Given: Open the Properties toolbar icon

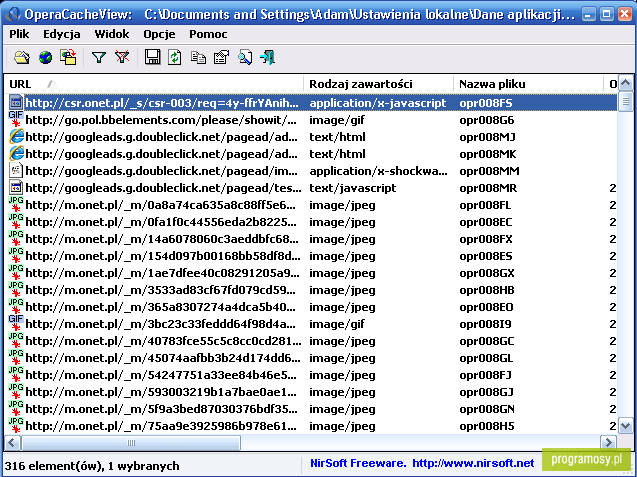Looking at the screenshot, I should (x=221, y=57).
